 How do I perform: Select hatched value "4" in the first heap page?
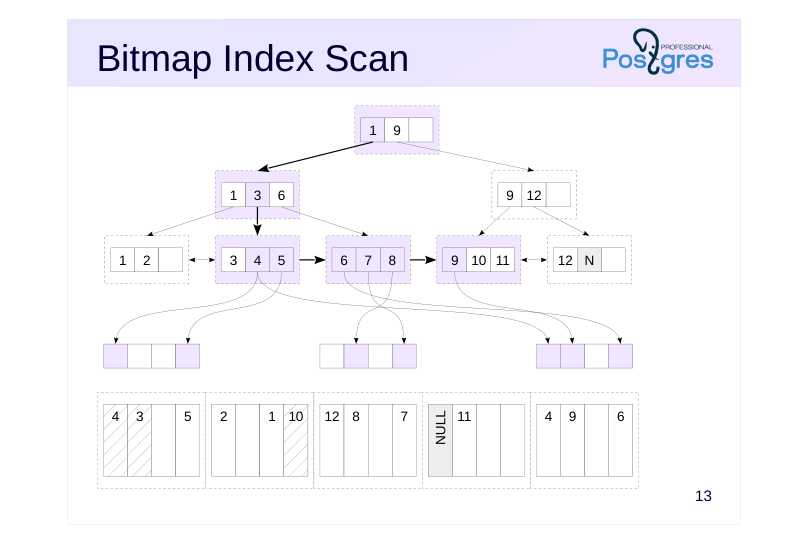click(115, 440)
